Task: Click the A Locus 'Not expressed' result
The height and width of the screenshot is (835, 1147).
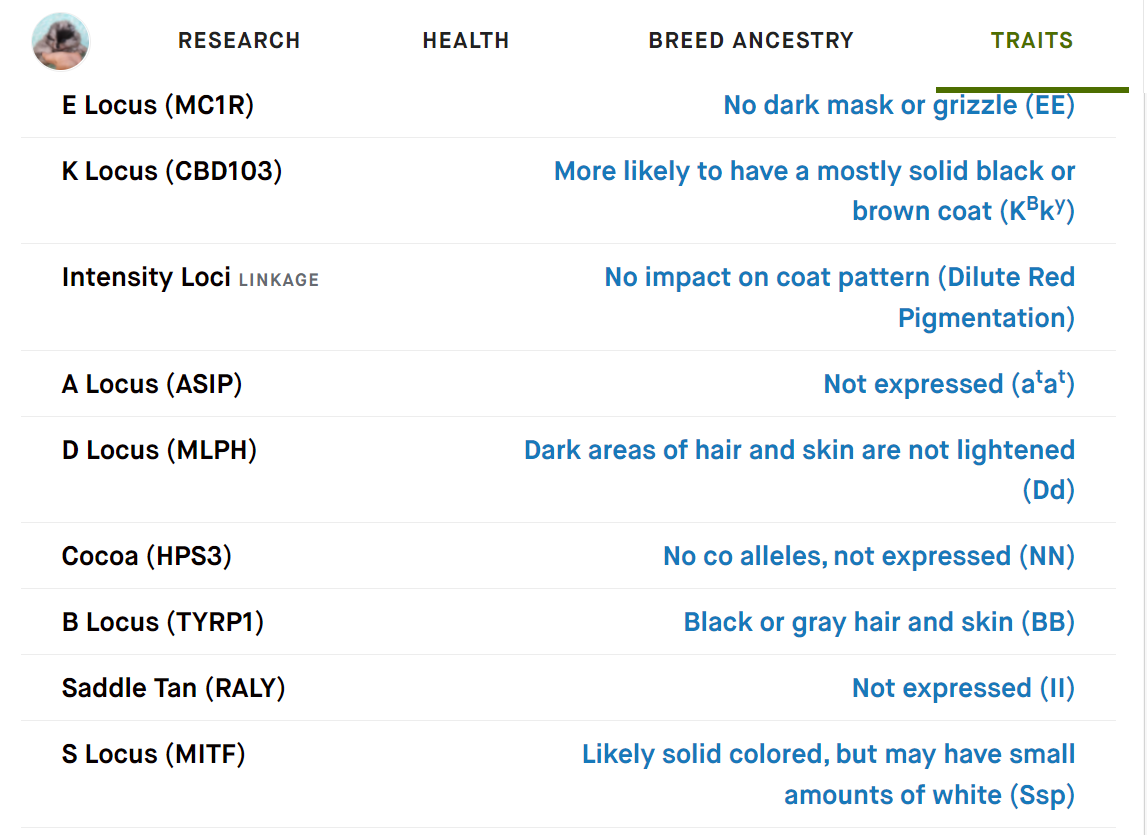Action: [949, 383]
